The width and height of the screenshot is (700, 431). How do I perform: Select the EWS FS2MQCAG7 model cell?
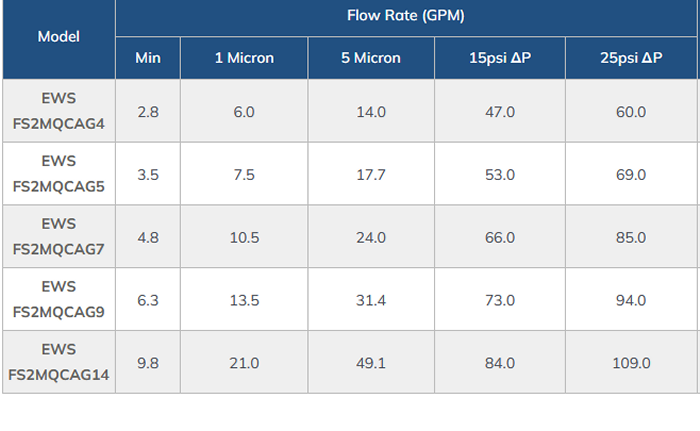click(58, 237)
